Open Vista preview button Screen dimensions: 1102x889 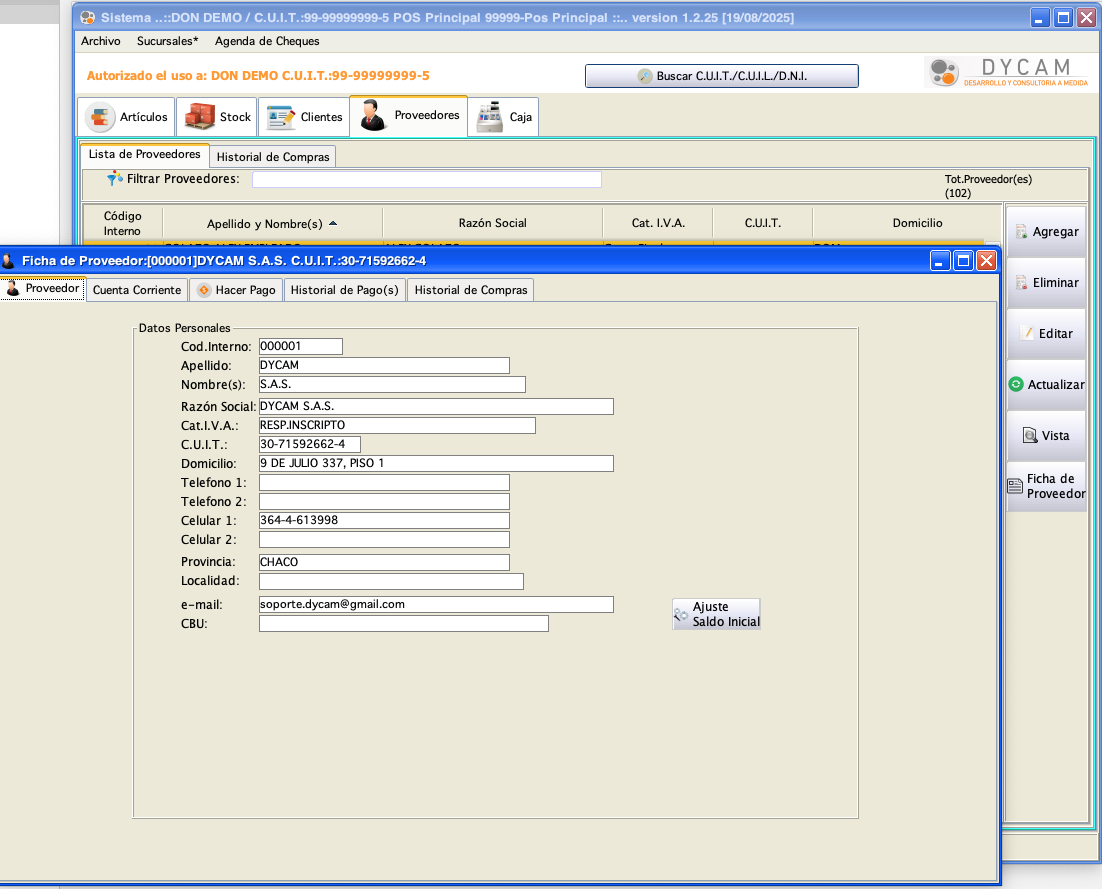click(1046, 436)
